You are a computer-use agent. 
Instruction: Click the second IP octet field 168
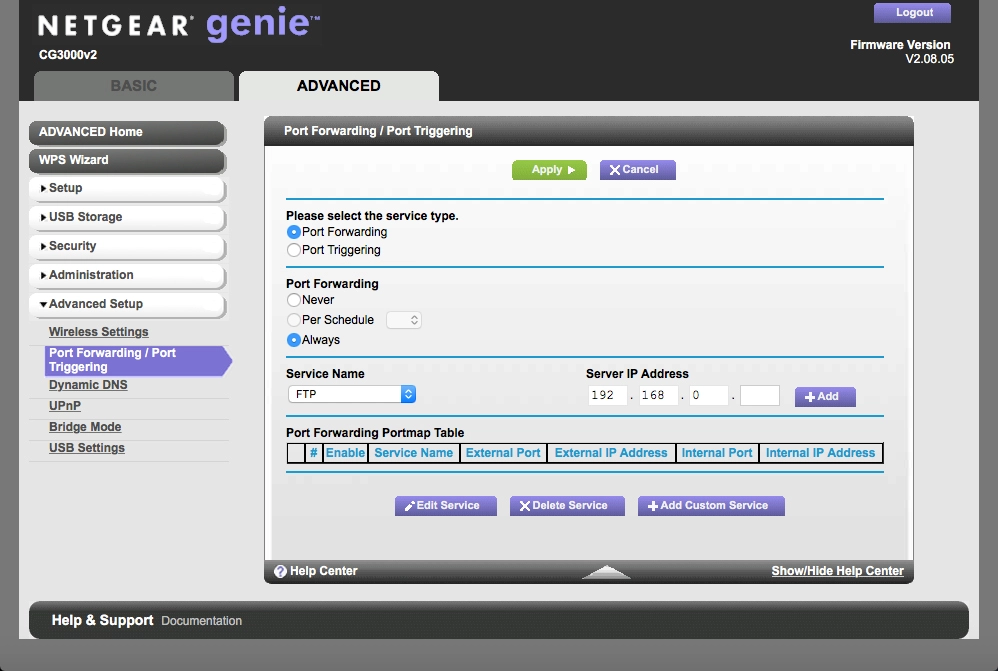click(x=658, y=395)
